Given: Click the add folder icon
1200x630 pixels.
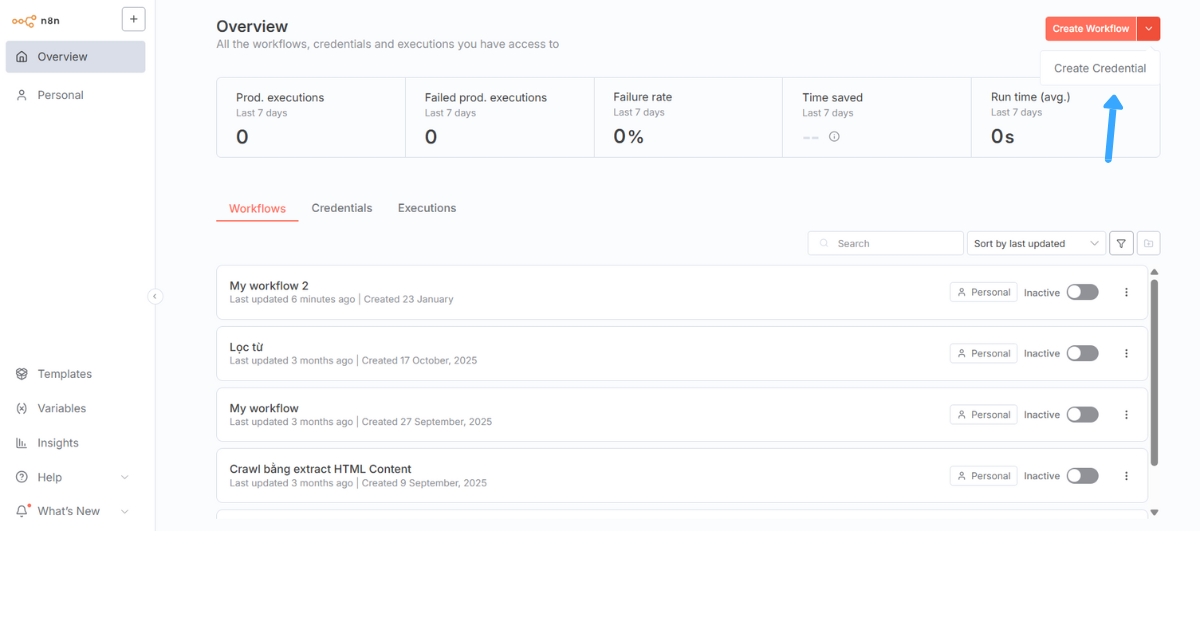Looking at the screenshot, I should point(1148,243).
